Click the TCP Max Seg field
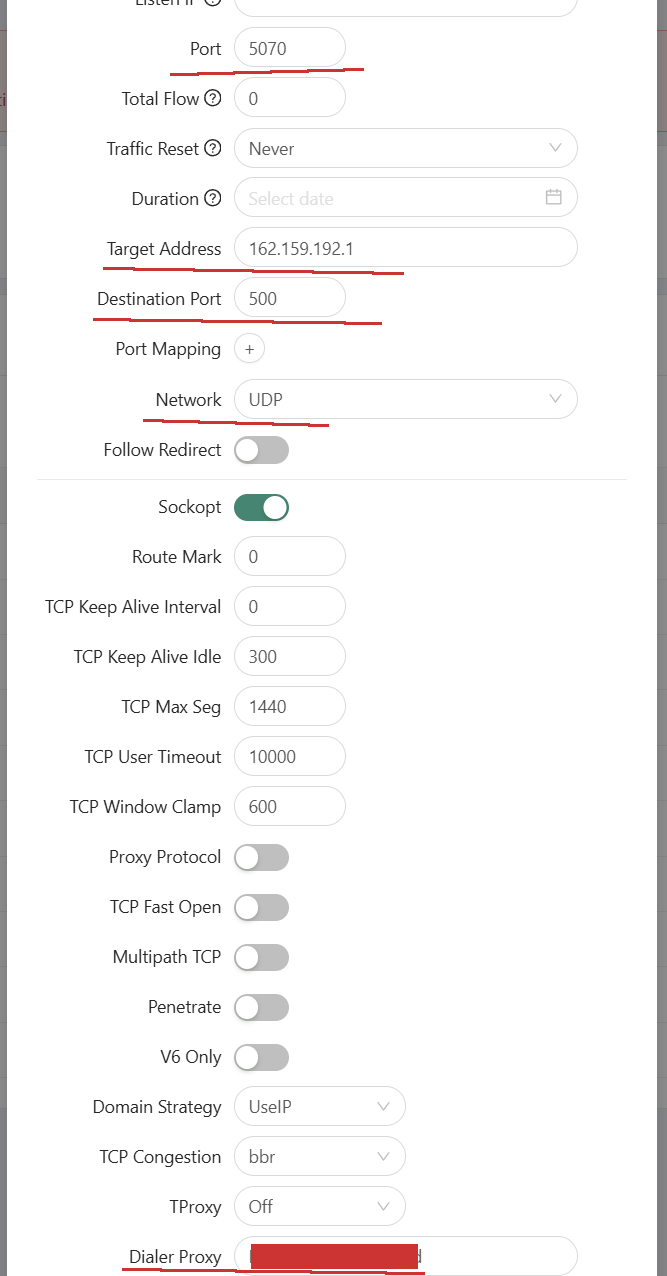This screenshot has height=1276, width=667. (x=289, y=707)
